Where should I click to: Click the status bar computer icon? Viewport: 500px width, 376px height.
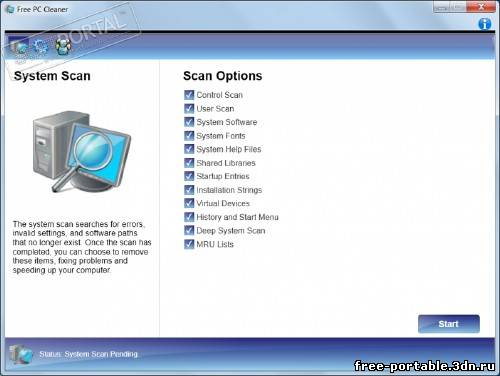pyautogui.click(x=21, y=354)
